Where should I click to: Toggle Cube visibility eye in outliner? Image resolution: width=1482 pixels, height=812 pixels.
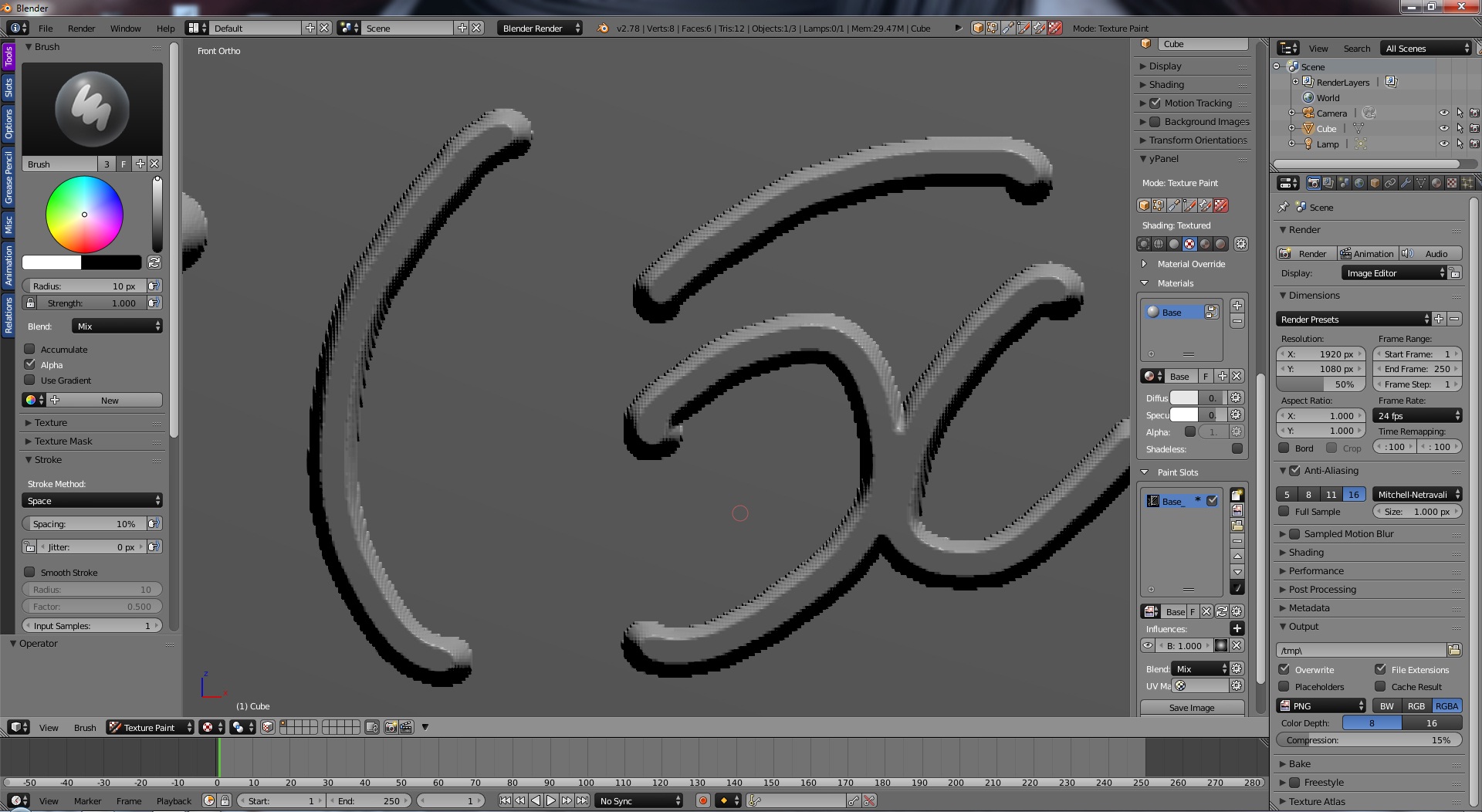[1443, 128]
